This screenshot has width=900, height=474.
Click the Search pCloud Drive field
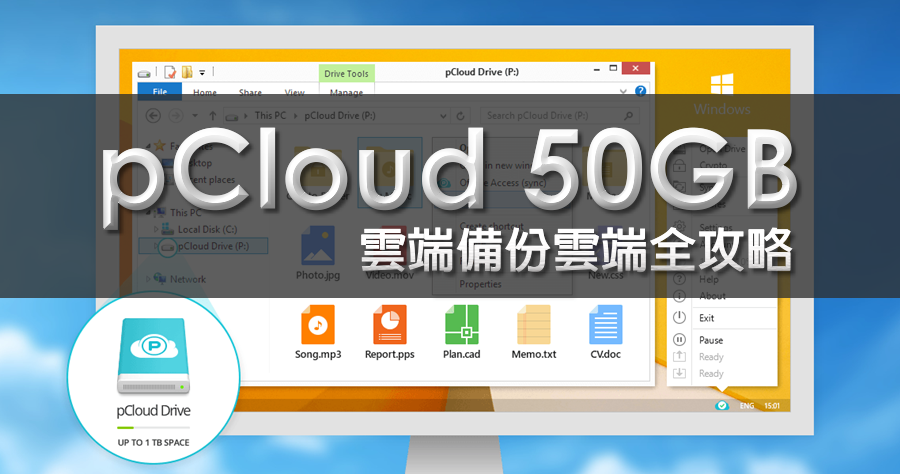coord(560,116)
